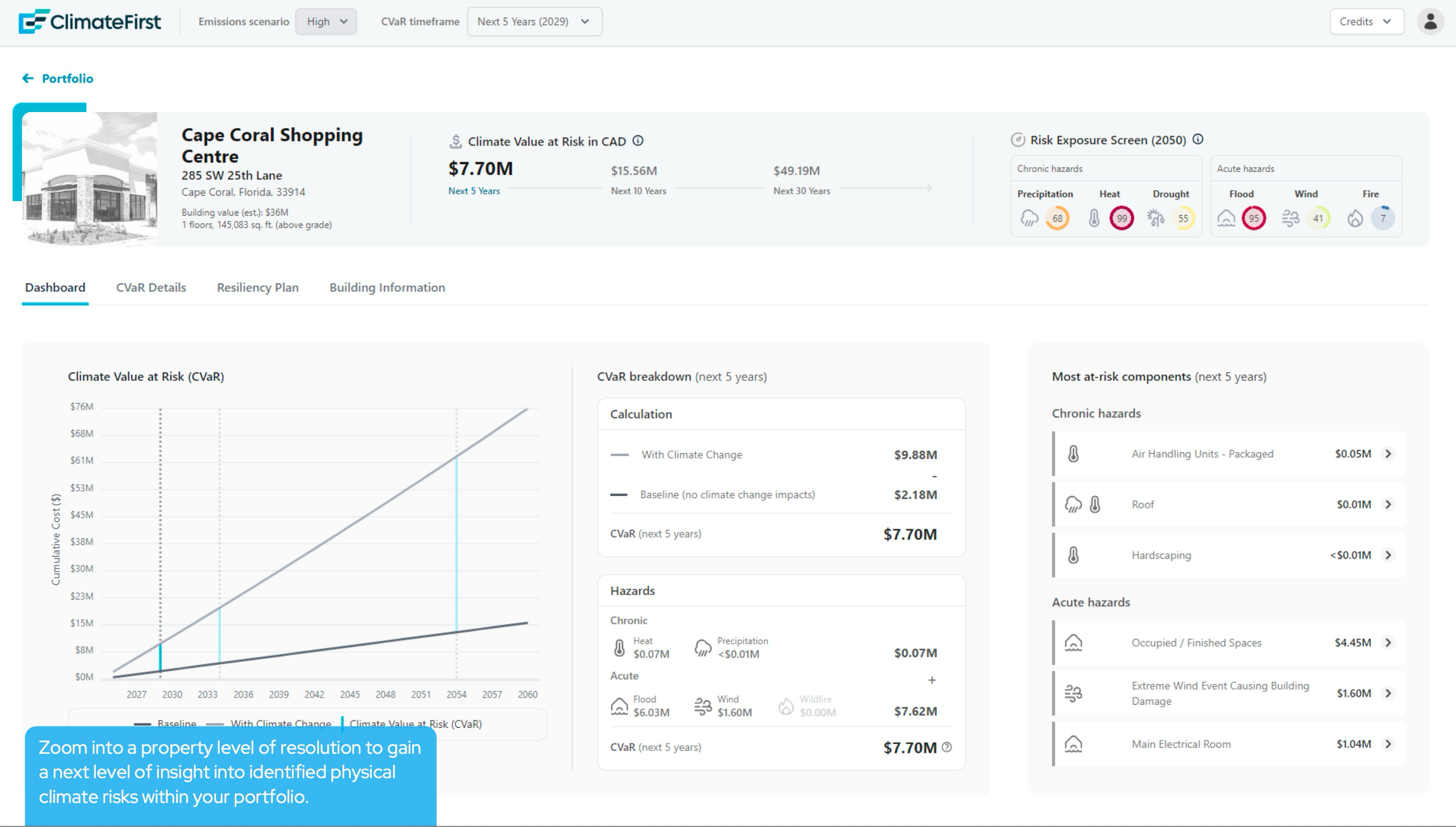Image resolution: width=1456 pixels, height=827 pixels.
Task: Click the ClimateFirst logo
Action: pos(90,22)
